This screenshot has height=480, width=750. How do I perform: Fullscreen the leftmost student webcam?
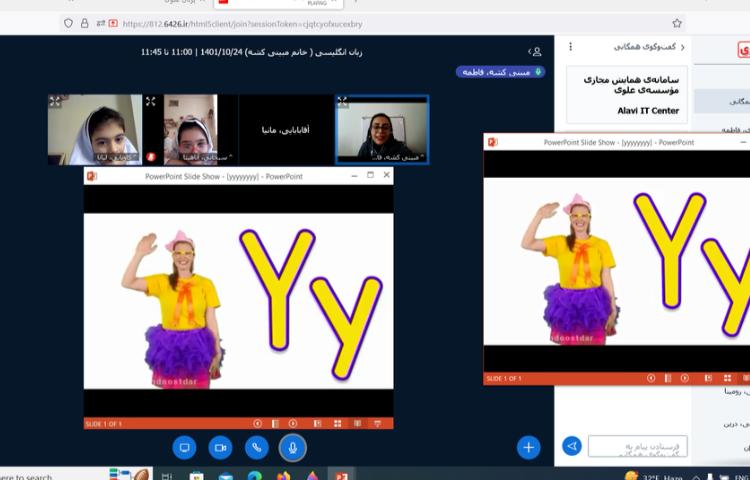coord(55,101)
